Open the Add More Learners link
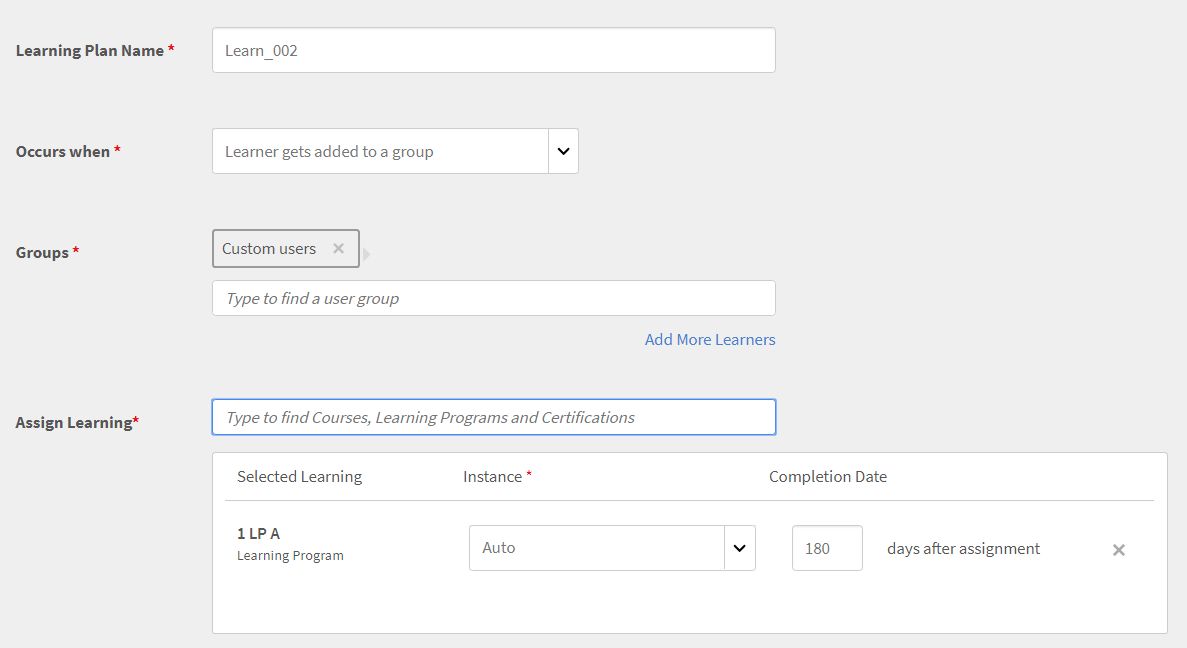The image size is (1187, 648). click(709, 340)
